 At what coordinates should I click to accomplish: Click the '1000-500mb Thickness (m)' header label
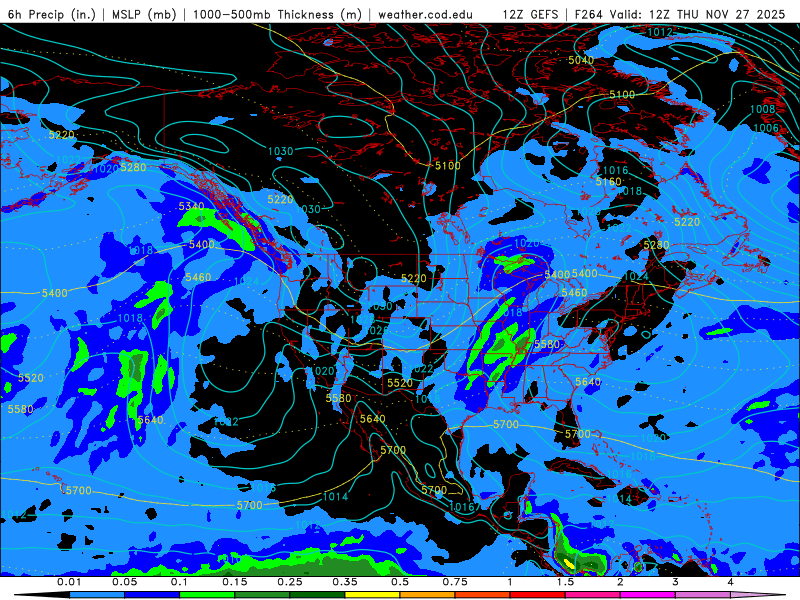click(x=278, y=14)
